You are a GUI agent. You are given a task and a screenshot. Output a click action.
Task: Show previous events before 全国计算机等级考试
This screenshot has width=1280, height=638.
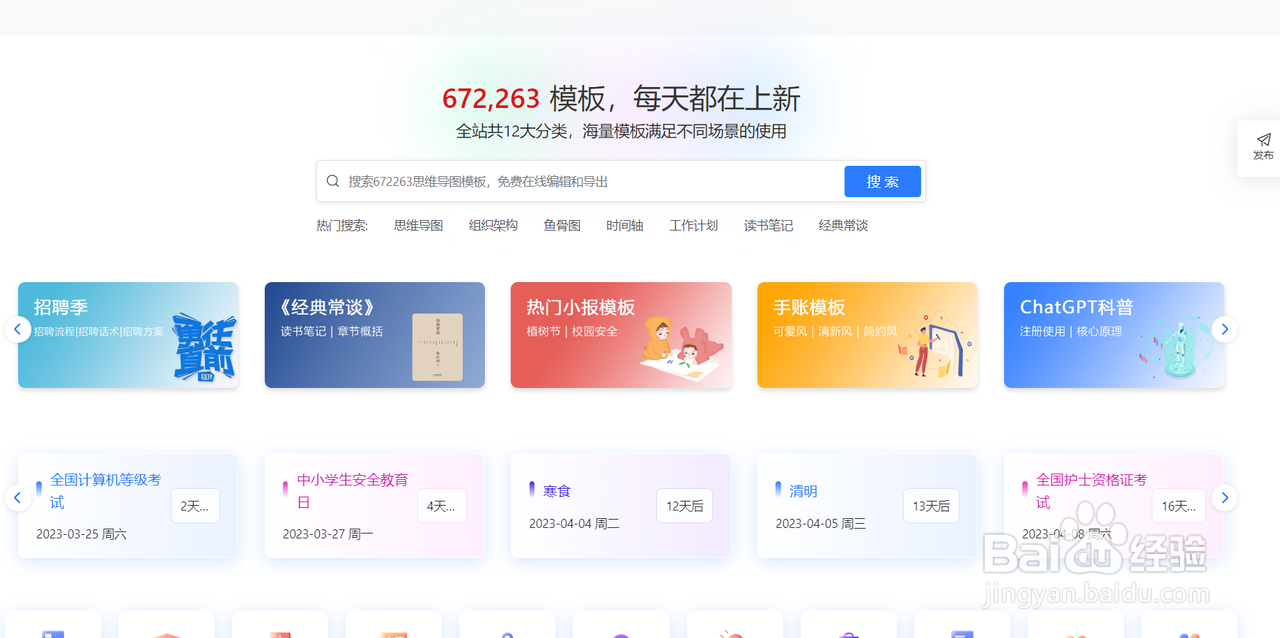point(18,497)
